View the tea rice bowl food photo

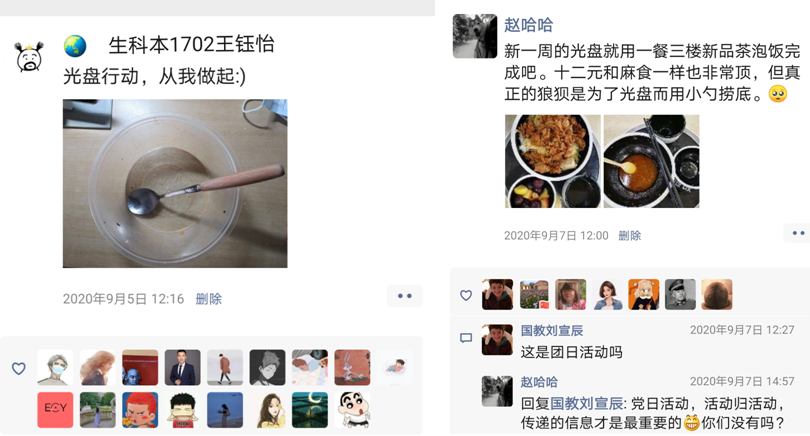point(553,161)
